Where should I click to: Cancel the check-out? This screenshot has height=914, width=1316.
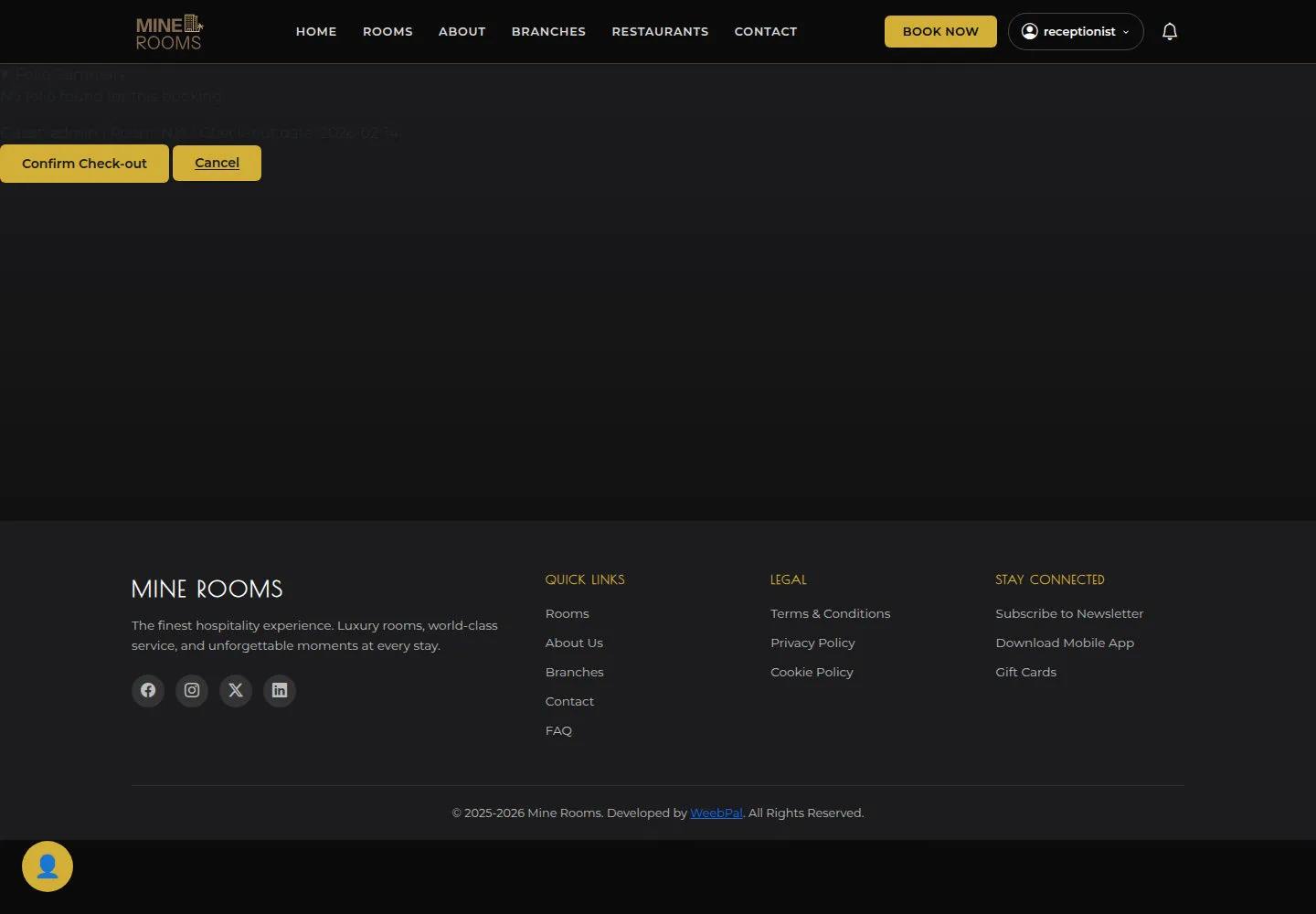coord(218,163)
